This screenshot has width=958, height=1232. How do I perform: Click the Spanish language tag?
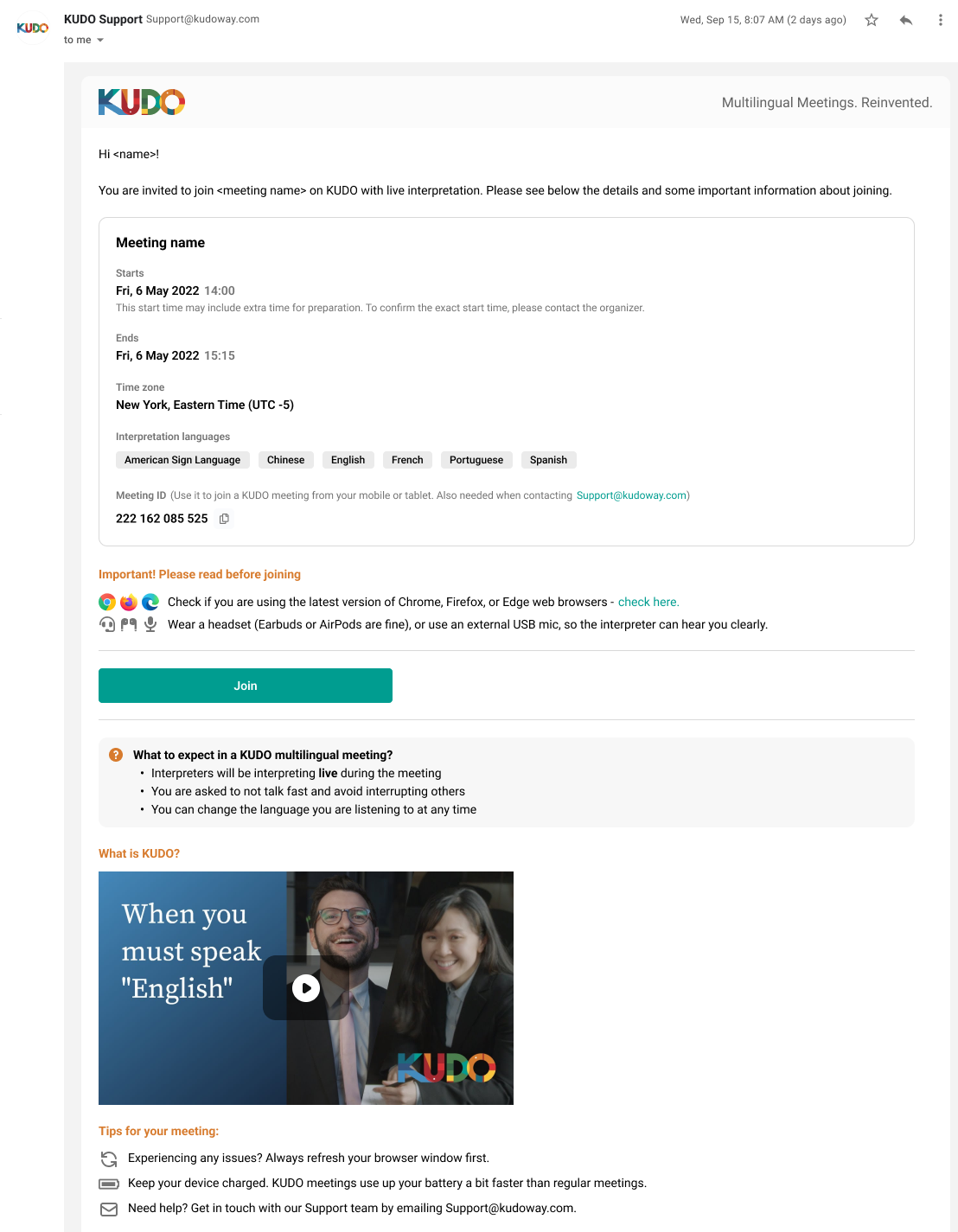[548, 460]
